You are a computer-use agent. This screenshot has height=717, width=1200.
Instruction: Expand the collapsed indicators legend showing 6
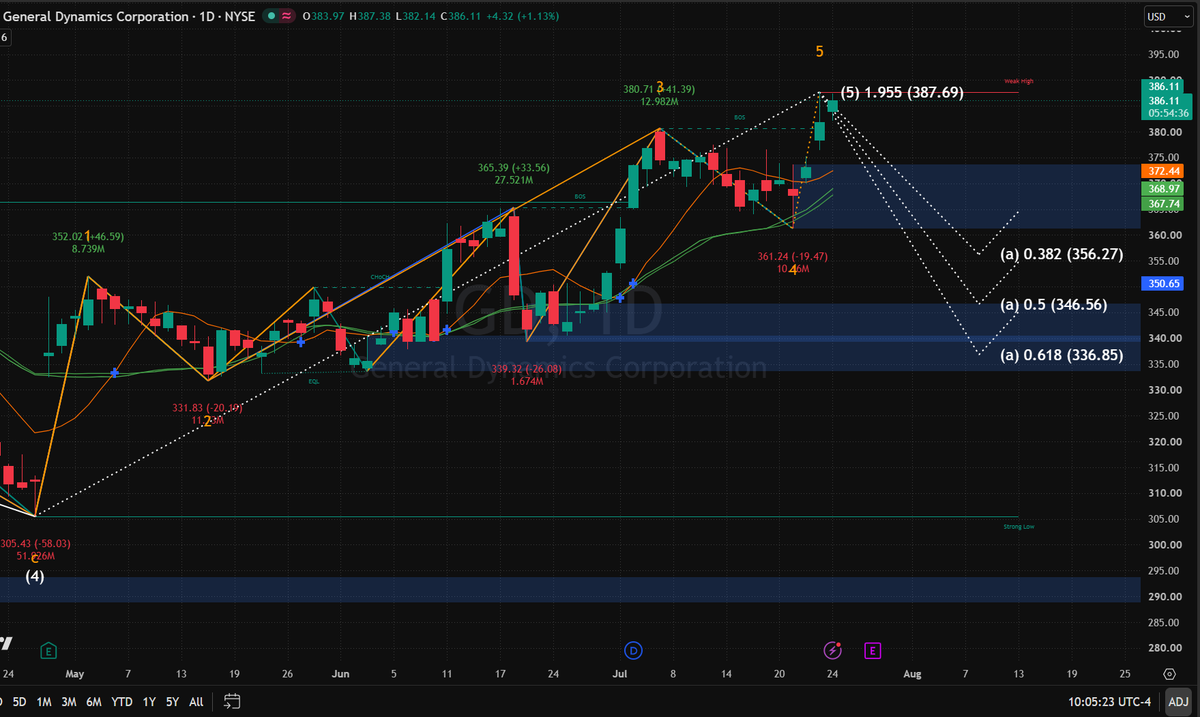pos(4,37)
